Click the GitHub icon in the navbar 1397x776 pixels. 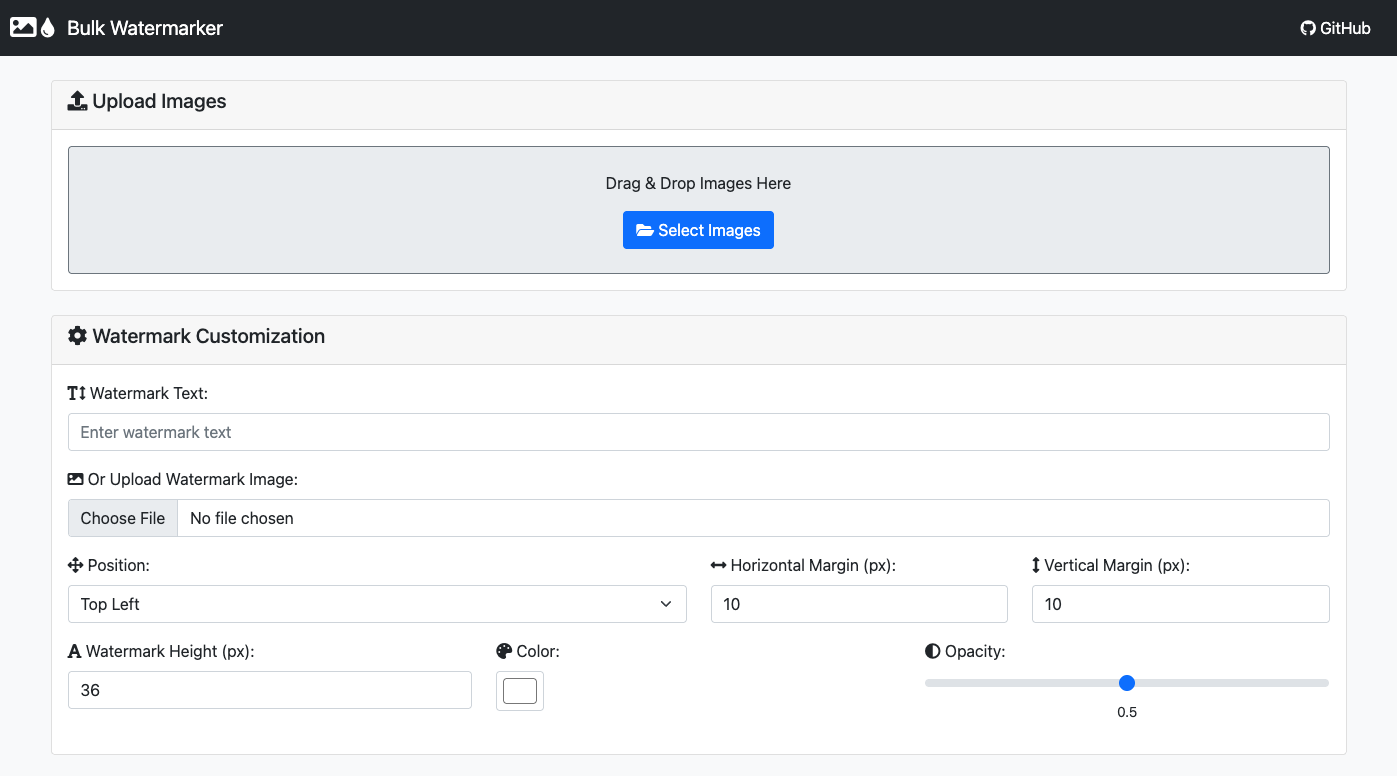pos(1307,28)
